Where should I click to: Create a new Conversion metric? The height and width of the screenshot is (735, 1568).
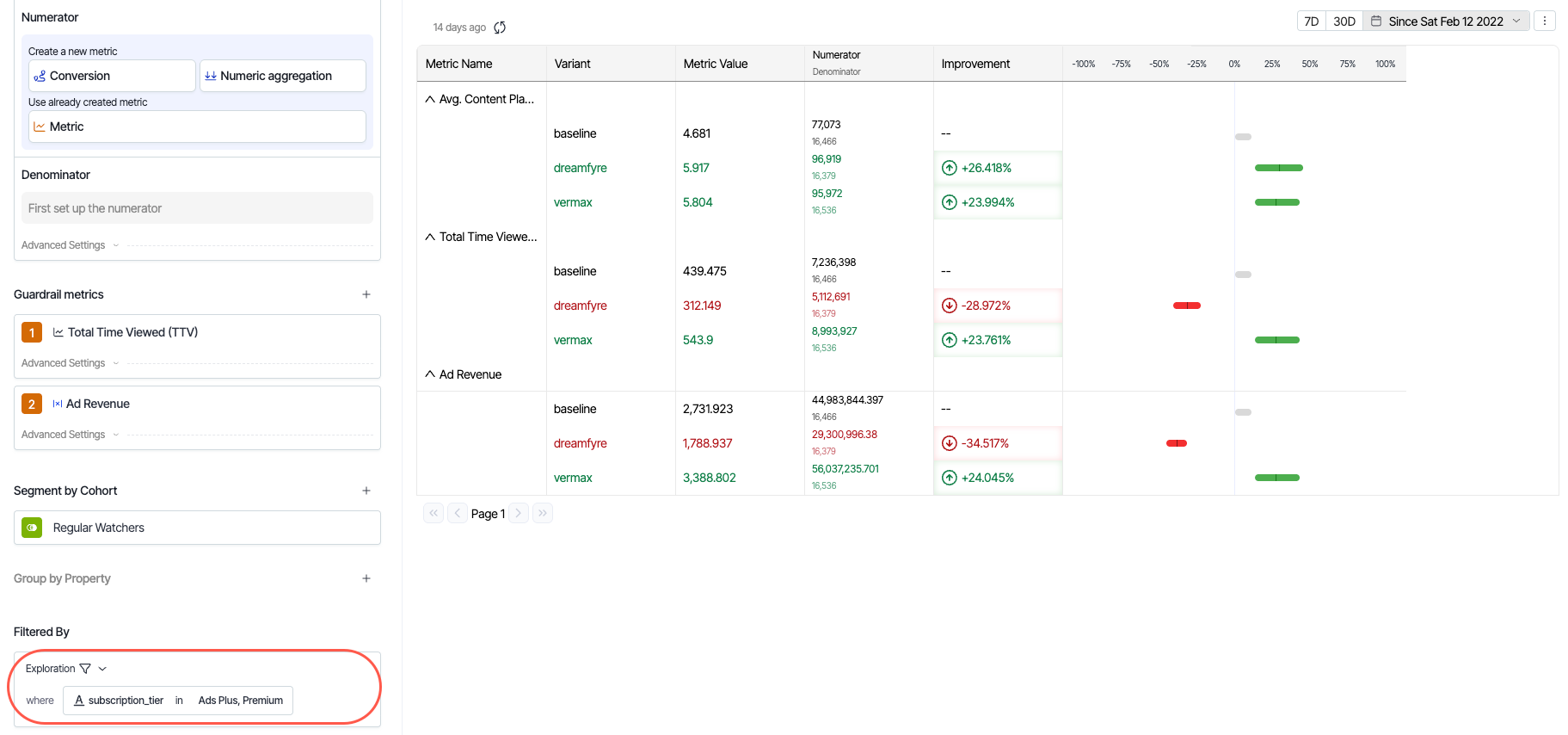[112, 76]
